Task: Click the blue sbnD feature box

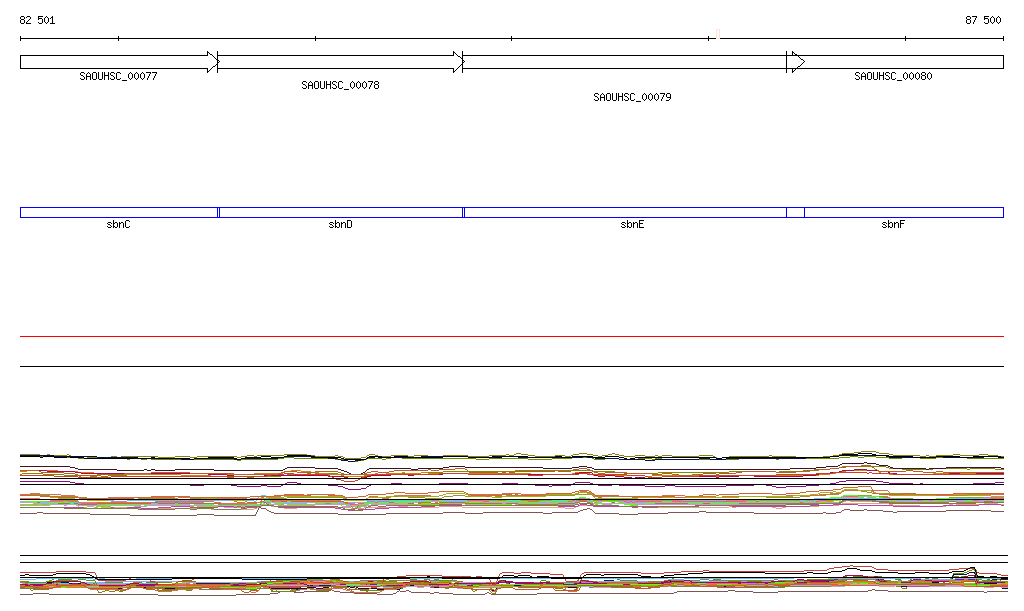Action: coord(340,212)
